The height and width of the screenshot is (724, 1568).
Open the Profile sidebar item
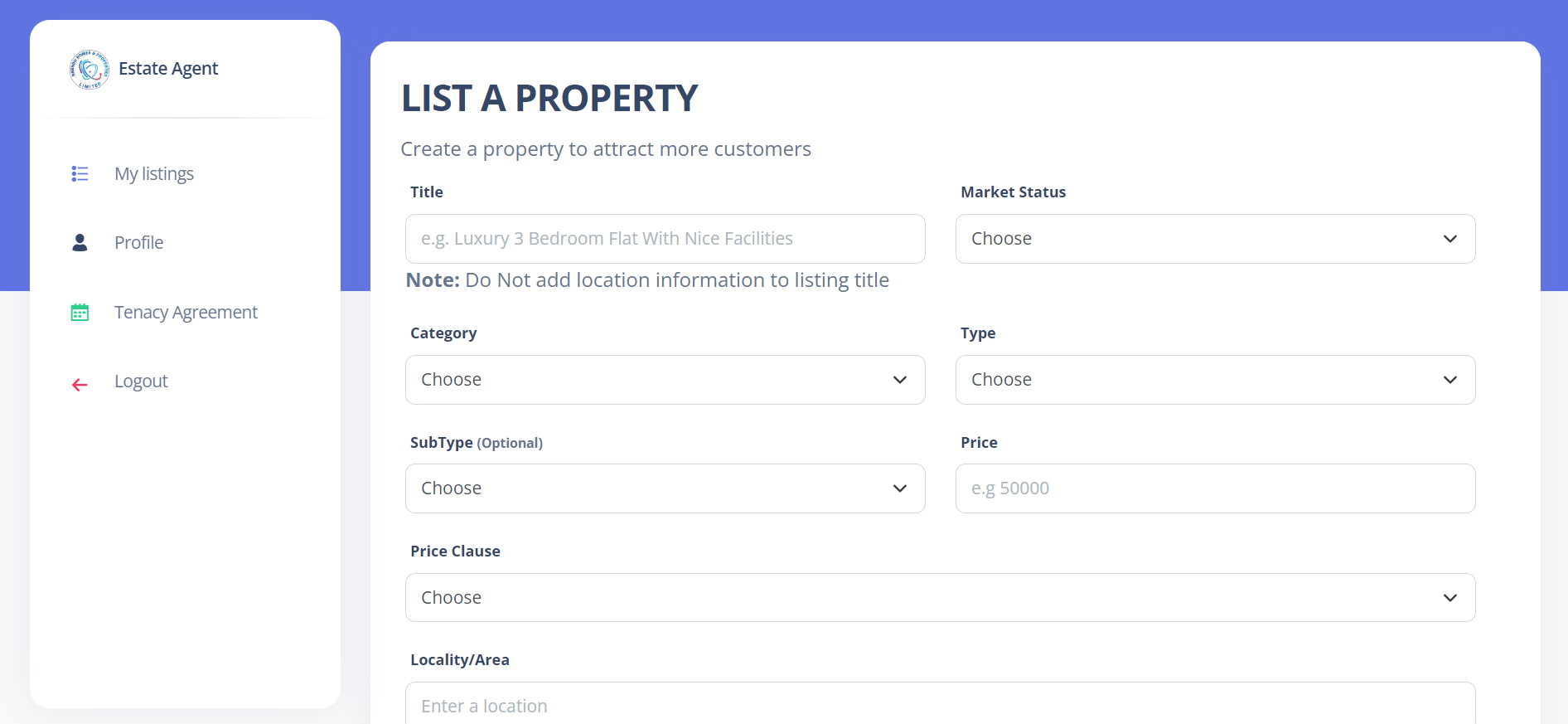tap(139, 243)
